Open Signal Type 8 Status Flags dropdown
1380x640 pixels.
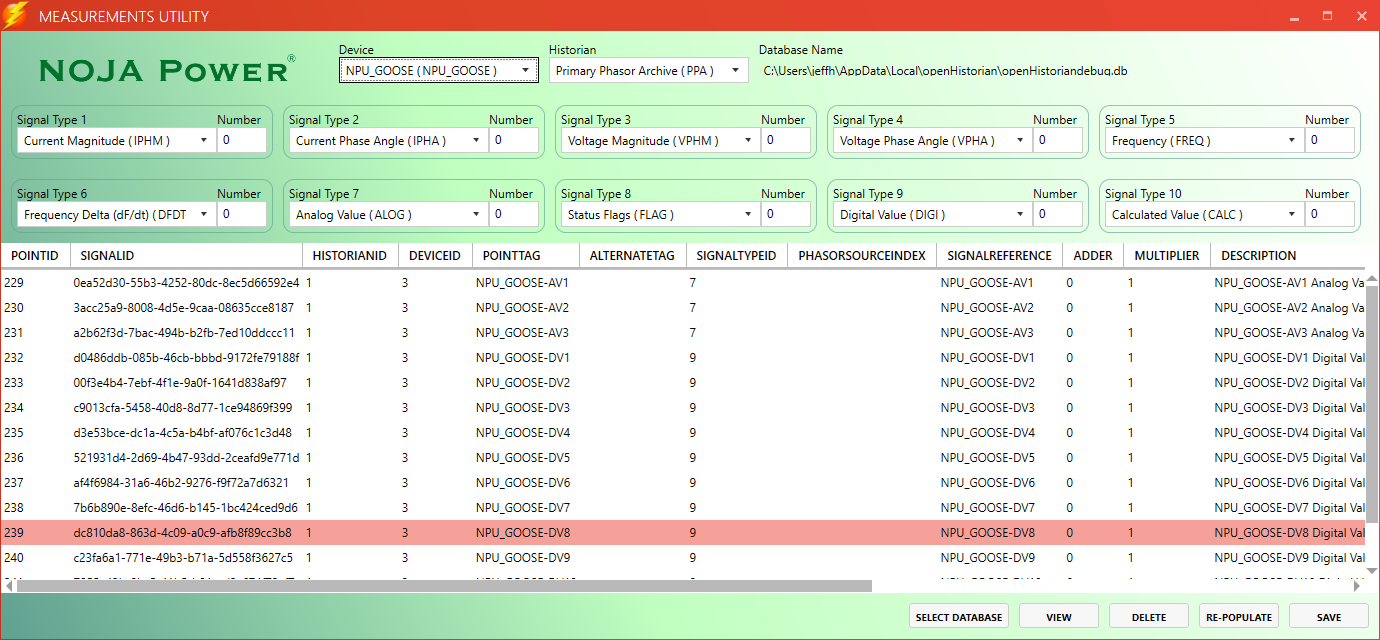coord(658,215)
